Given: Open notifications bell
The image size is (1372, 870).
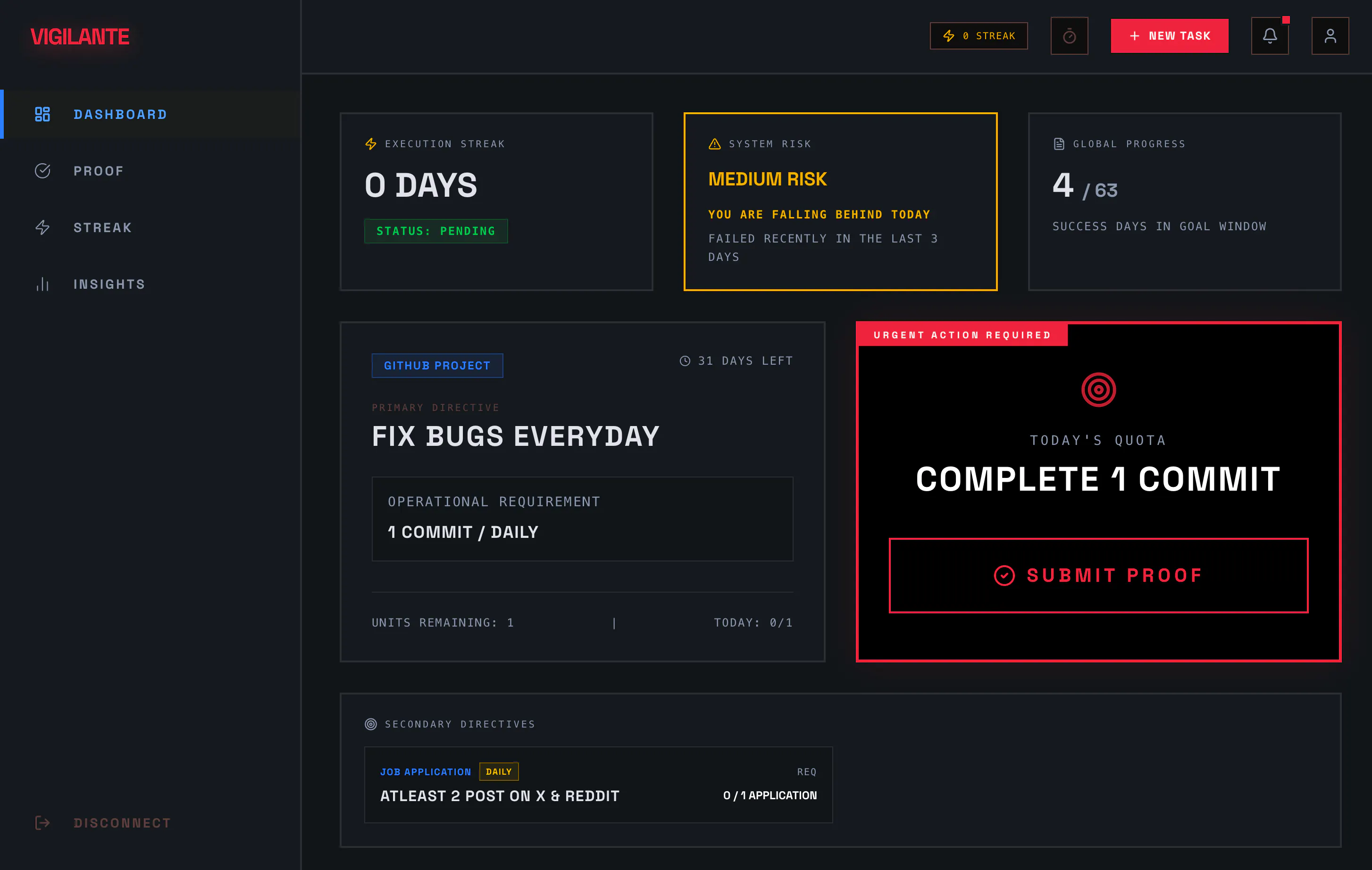Looking at the screenshot, I should [x=1270, y=36].
